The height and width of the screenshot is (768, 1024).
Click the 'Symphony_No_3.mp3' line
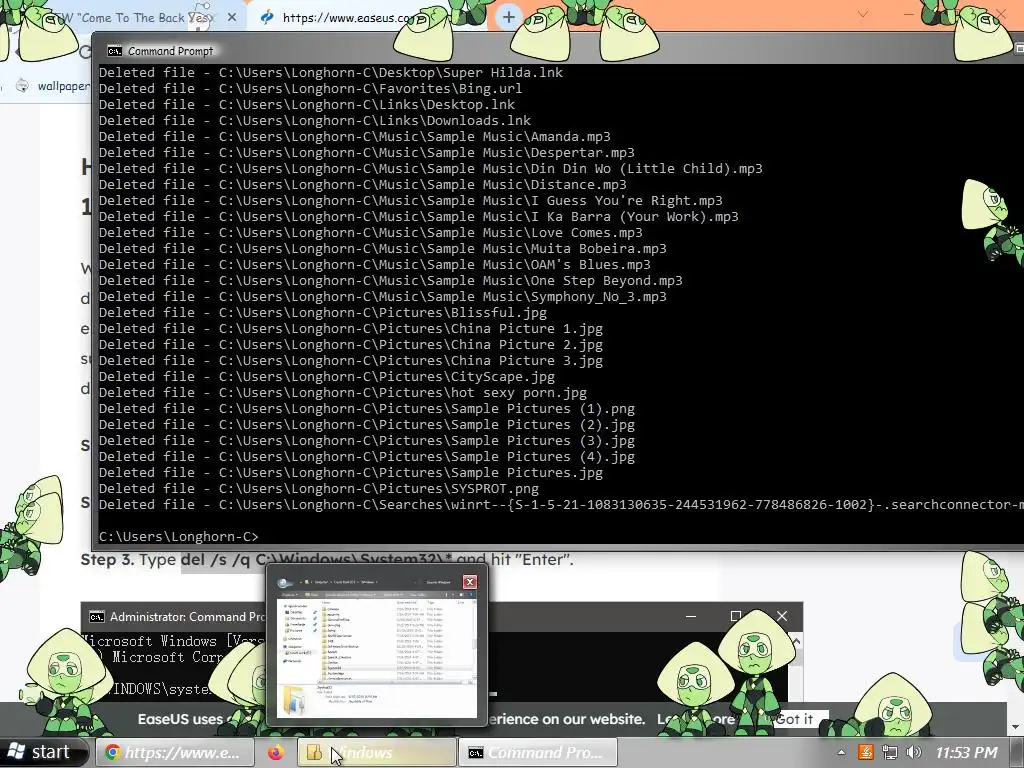point(383,296)
